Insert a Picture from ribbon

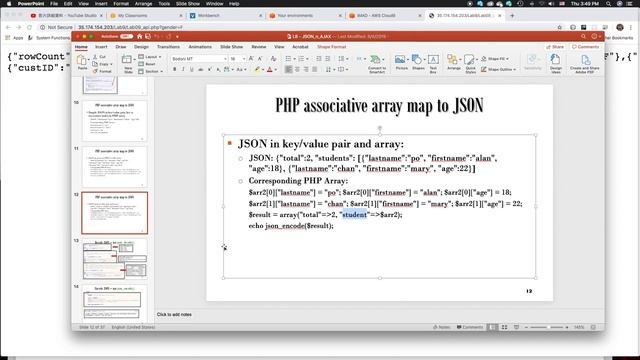pos(401,62)
